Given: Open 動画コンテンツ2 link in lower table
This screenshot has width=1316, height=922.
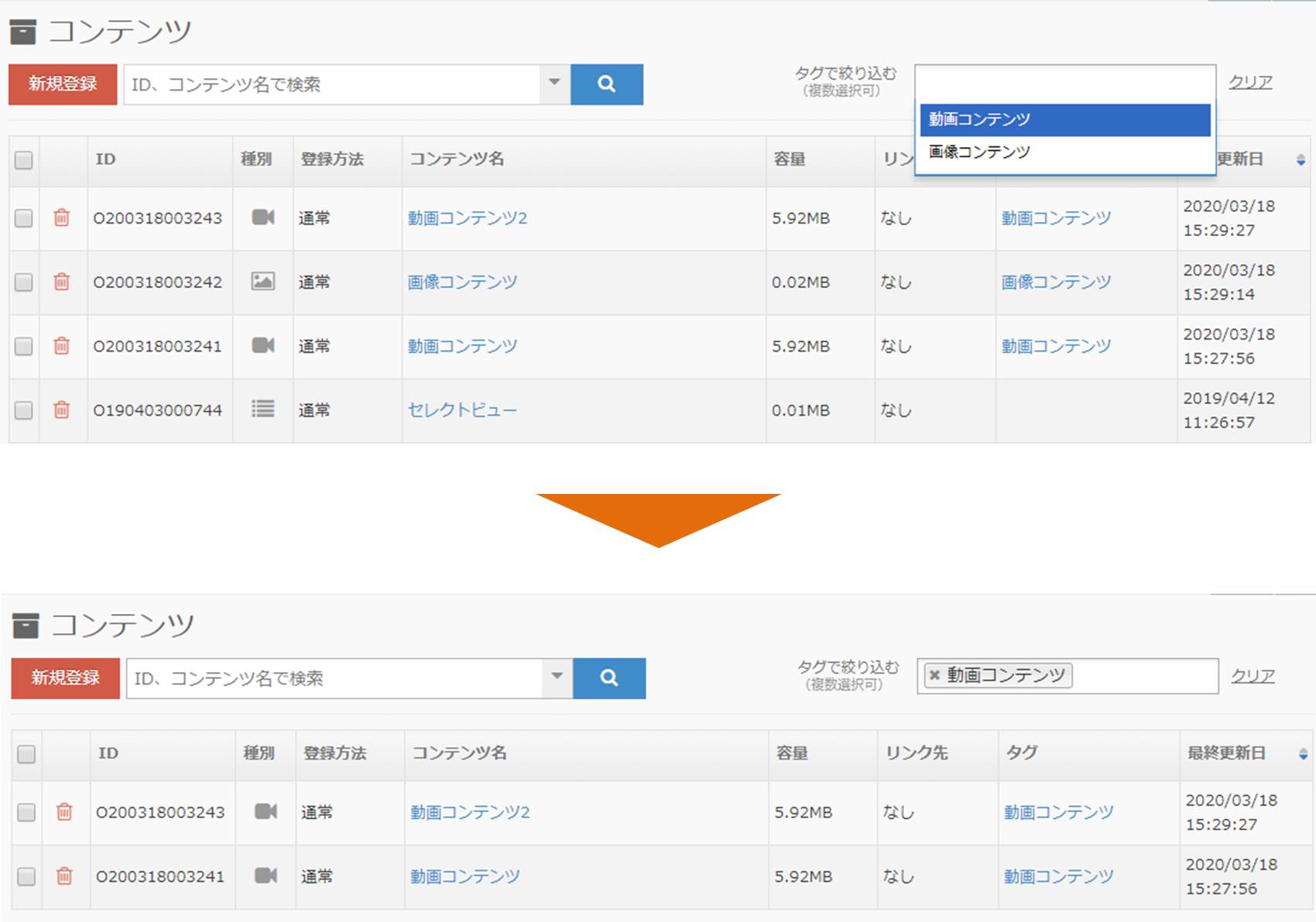Looking at the screenshot, I should point(470,812).
